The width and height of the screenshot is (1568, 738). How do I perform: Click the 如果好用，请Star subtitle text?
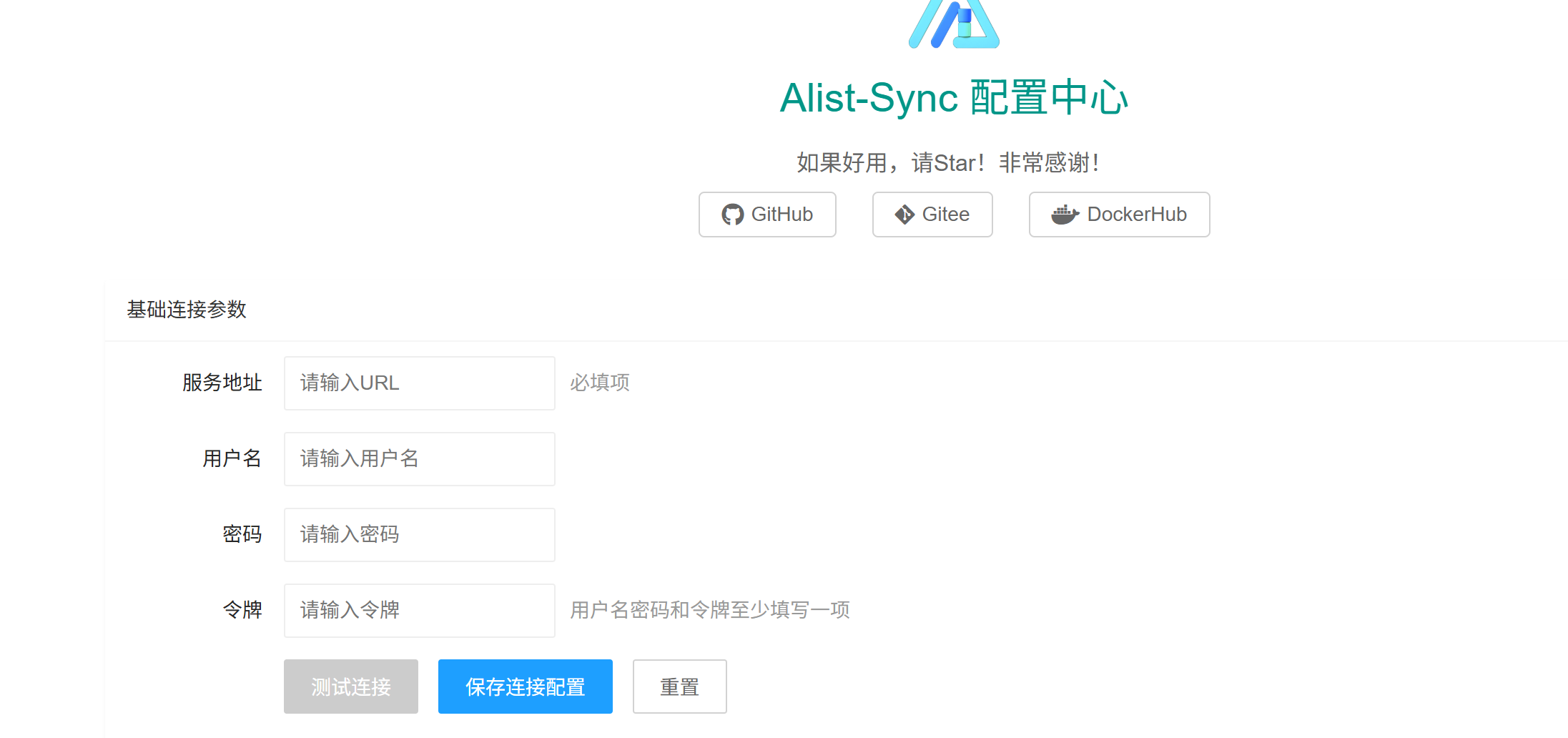pos(948,163)
